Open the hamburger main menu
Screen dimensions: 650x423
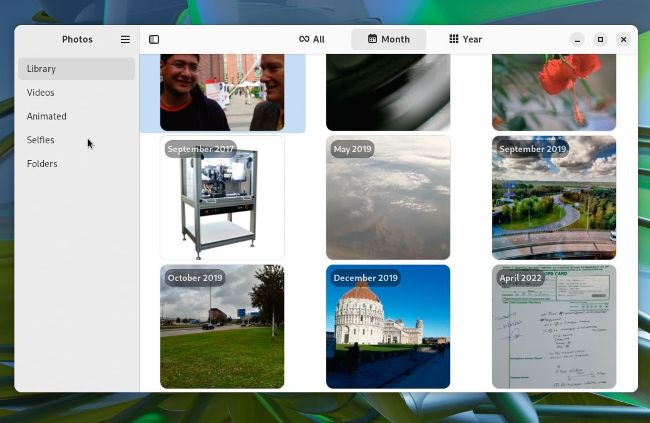click(125, 39)
